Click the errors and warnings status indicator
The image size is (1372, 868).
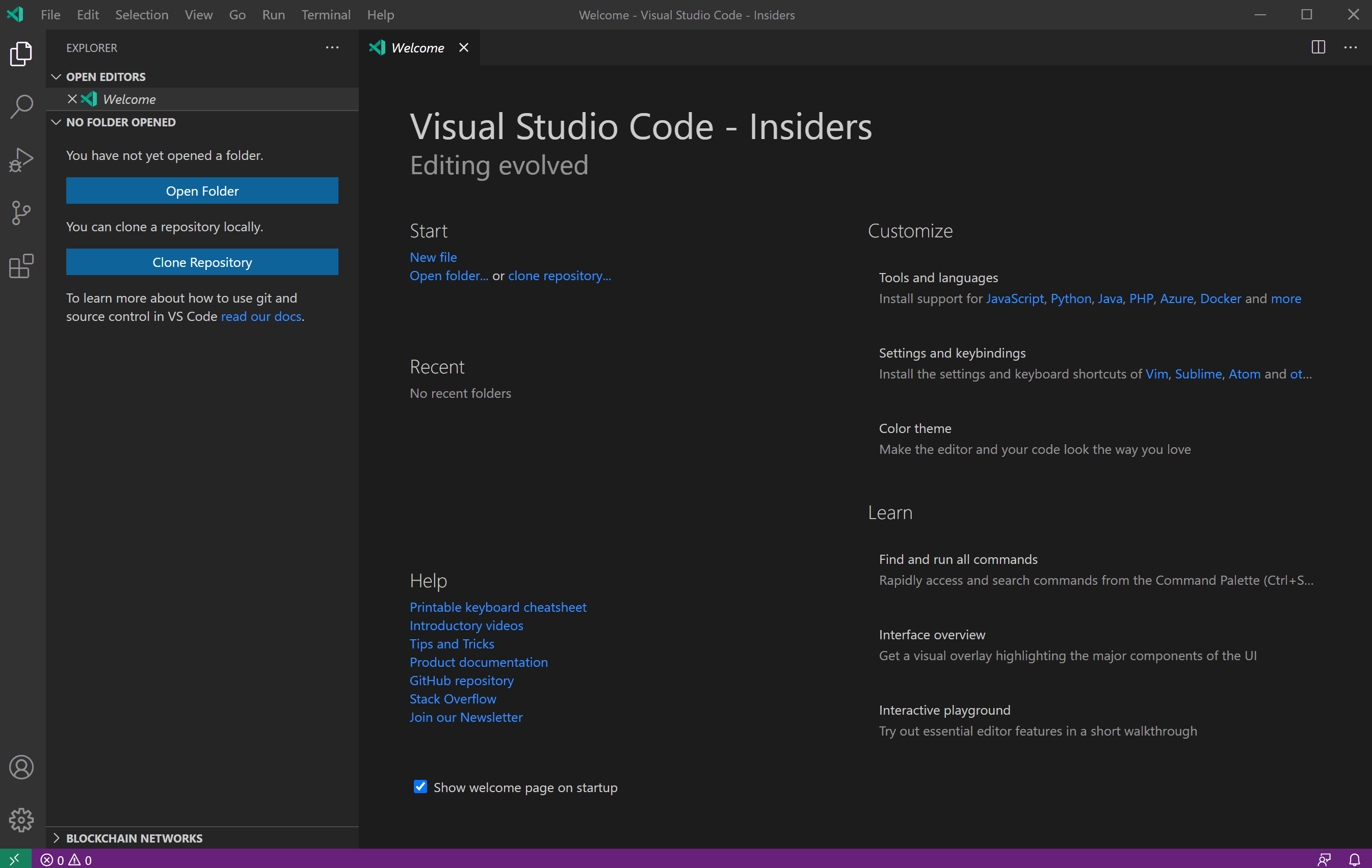[66, 859]
